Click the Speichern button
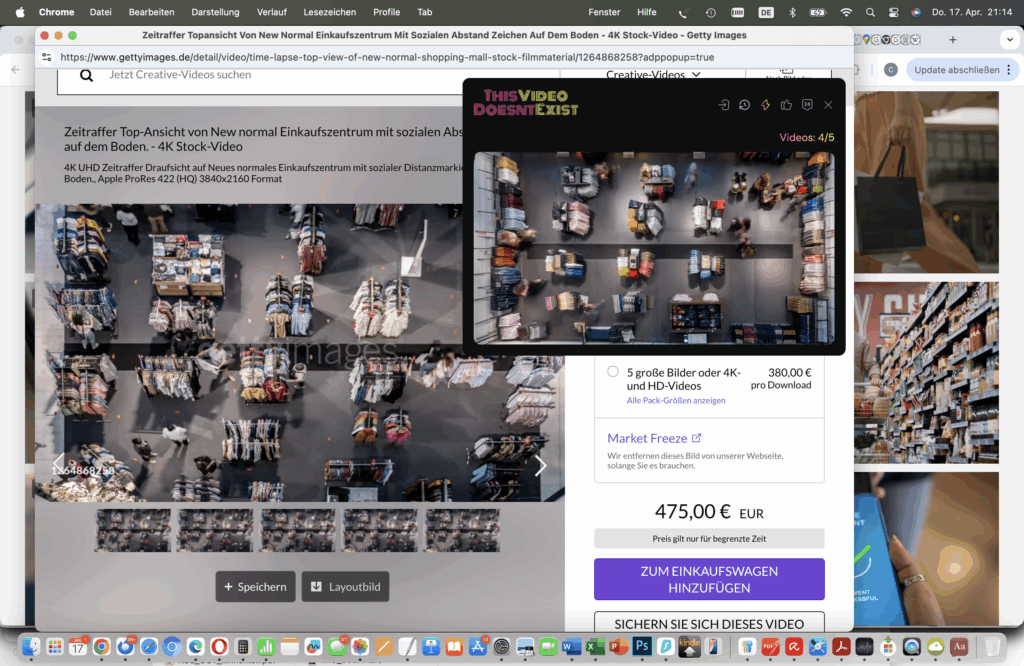This screenshot has height=666, width=1024. [x=255, y=586]
